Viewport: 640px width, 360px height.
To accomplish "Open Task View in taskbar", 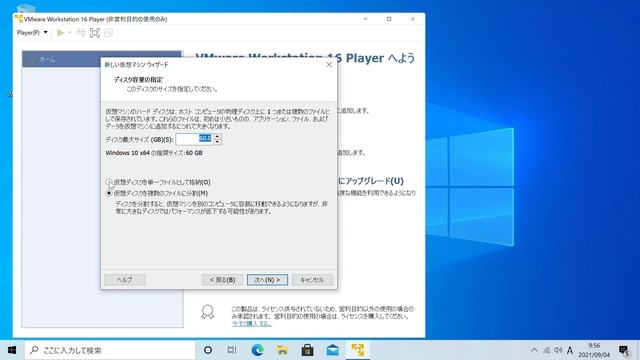I will pos(232,350).
